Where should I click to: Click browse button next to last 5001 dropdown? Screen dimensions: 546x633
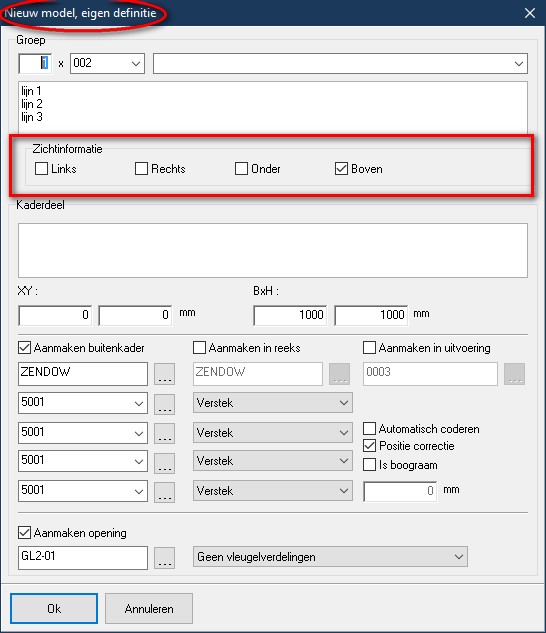click(x=164, y=492)
